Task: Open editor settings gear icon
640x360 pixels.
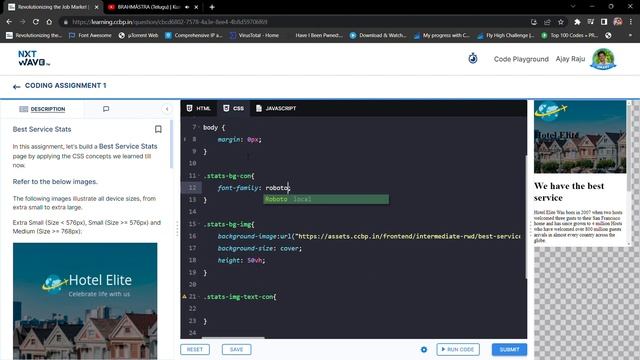Action: coord(424,349)
